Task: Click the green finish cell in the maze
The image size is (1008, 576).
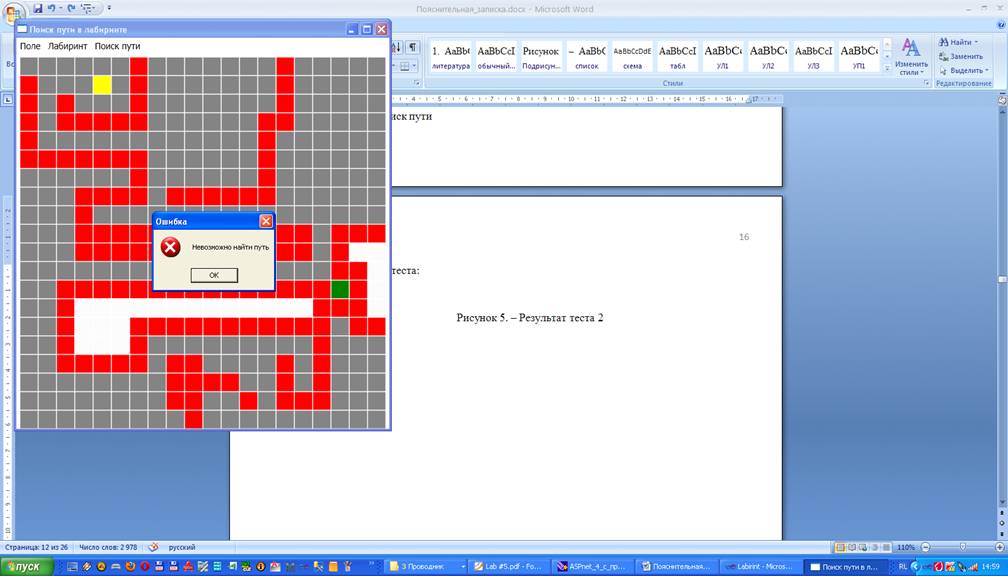Action: point(340,289)
